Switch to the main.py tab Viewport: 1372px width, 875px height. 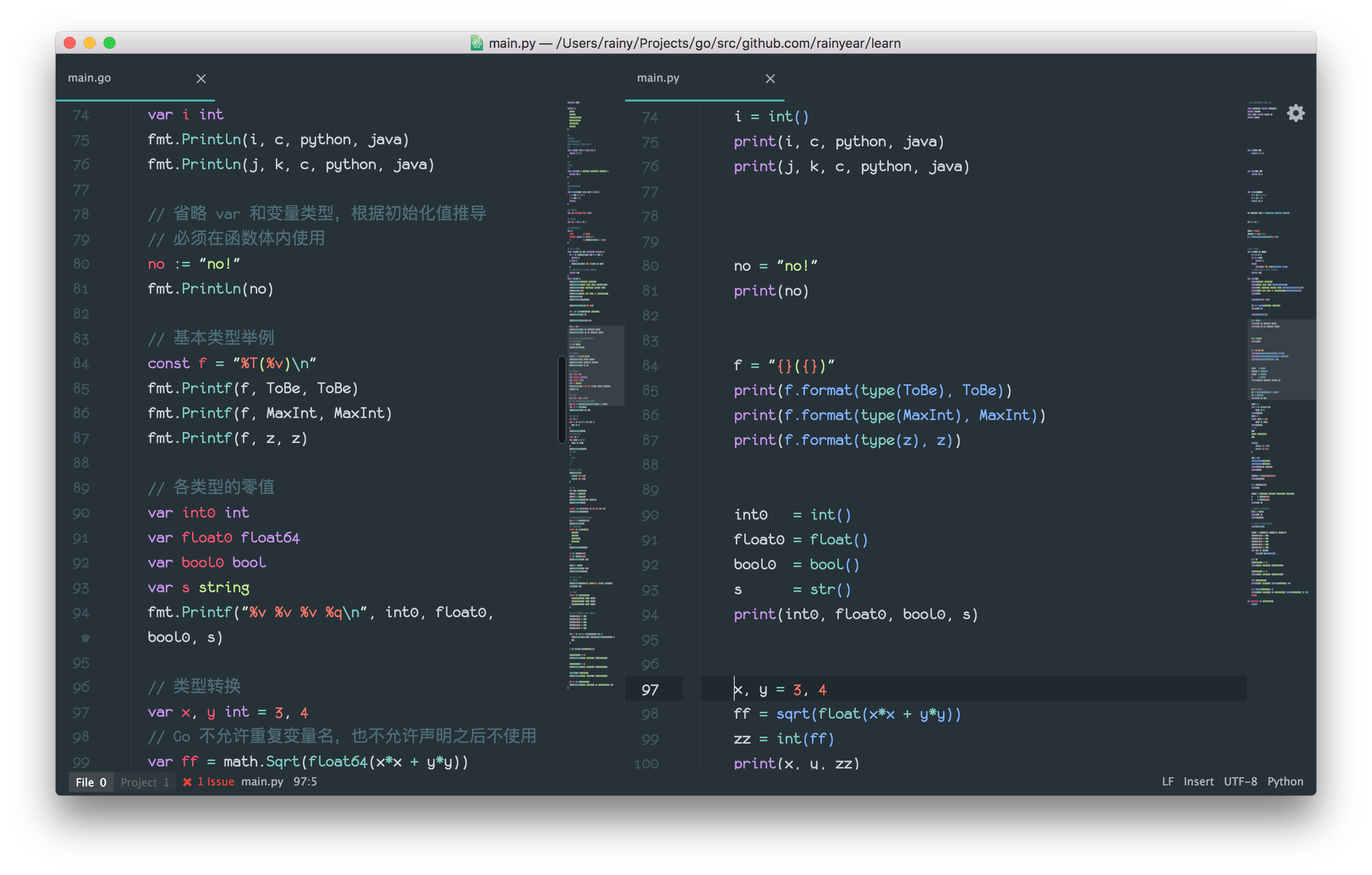659,78
